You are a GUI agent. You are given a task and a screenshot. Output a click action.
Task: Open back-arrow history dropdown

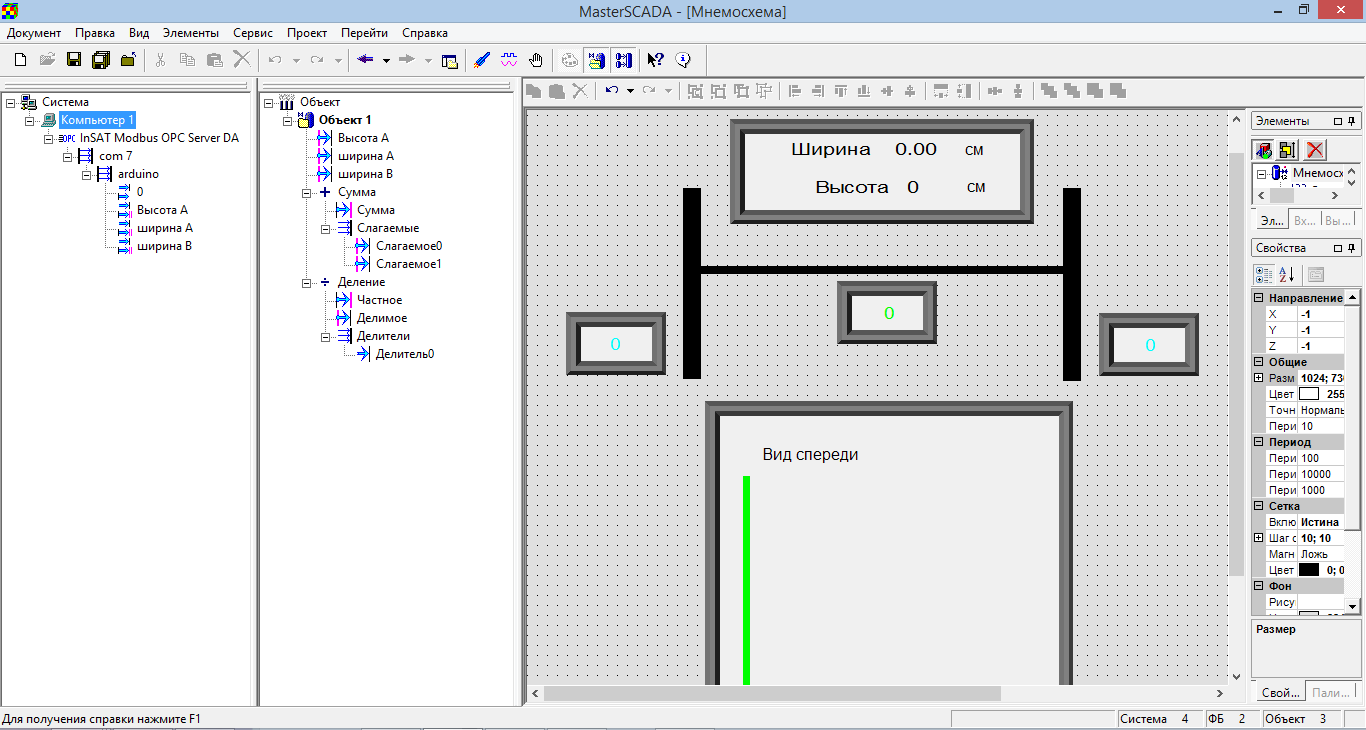click(x=386, y=60)
